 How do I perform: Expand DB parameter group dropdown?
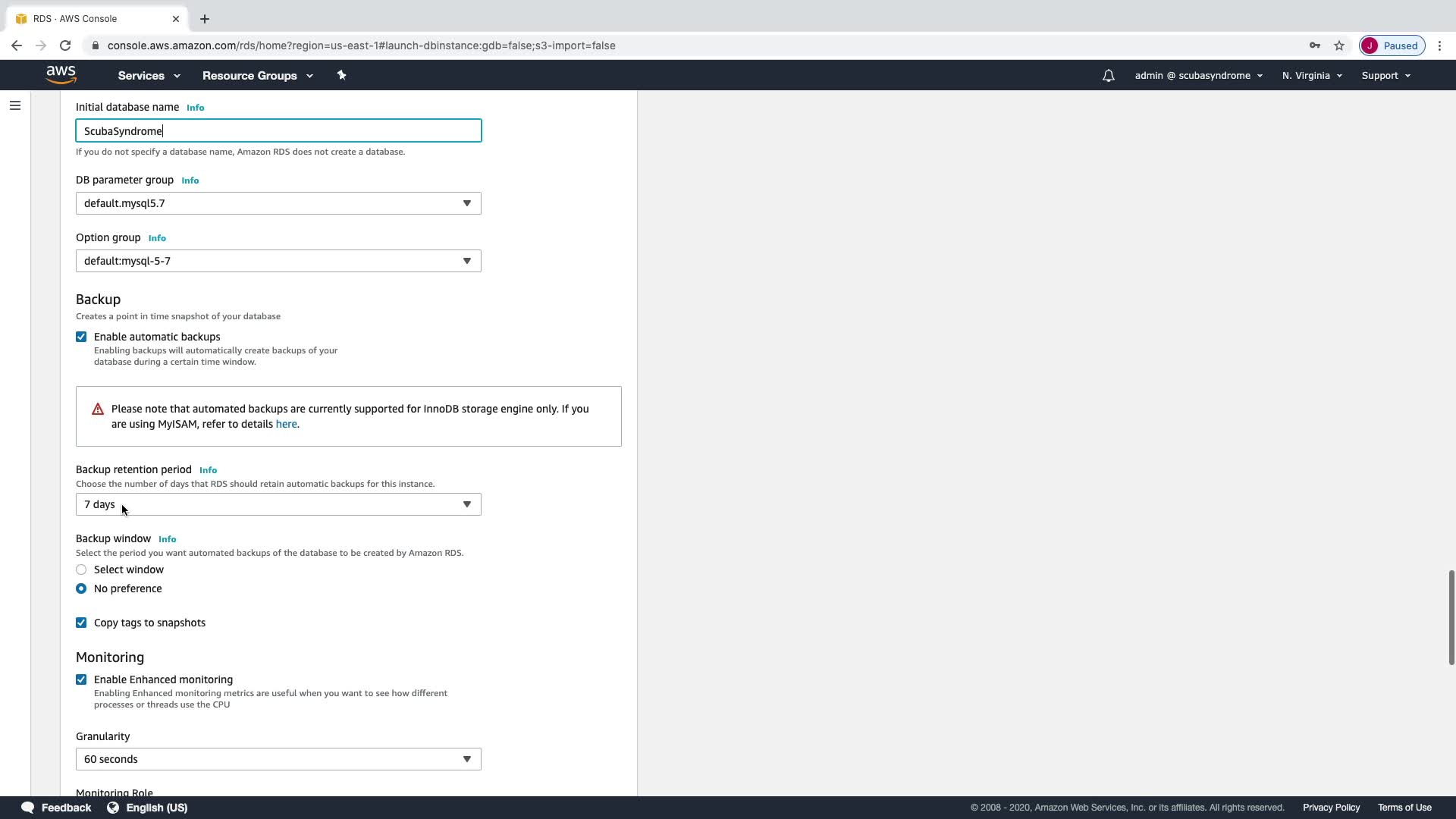[x=278, y=203]
